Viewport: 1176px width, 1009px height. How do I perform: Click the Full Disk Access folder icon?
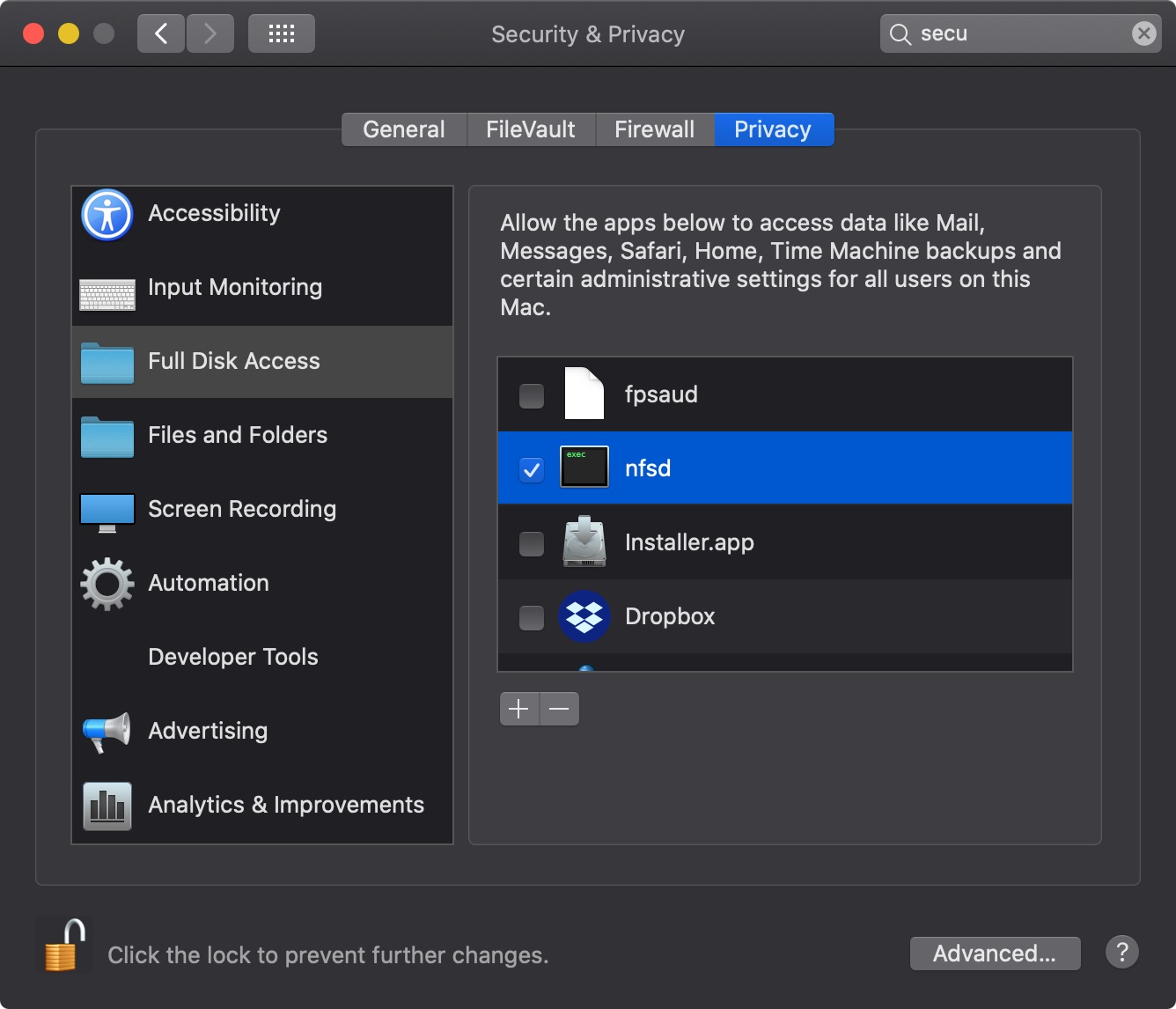tap(107, 363)
